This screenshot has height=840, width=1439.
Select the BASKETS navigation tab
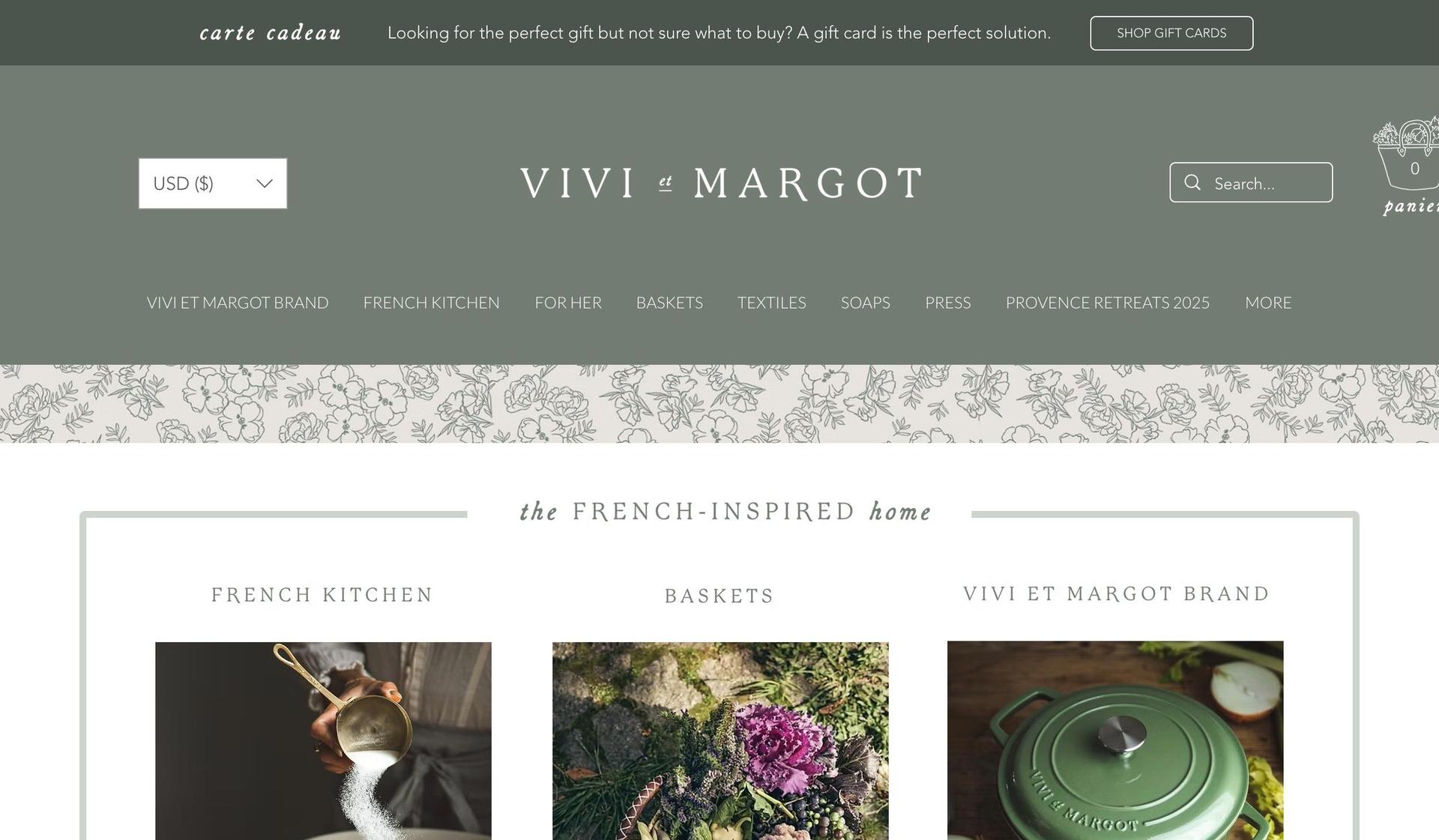(x=669, y=303)
